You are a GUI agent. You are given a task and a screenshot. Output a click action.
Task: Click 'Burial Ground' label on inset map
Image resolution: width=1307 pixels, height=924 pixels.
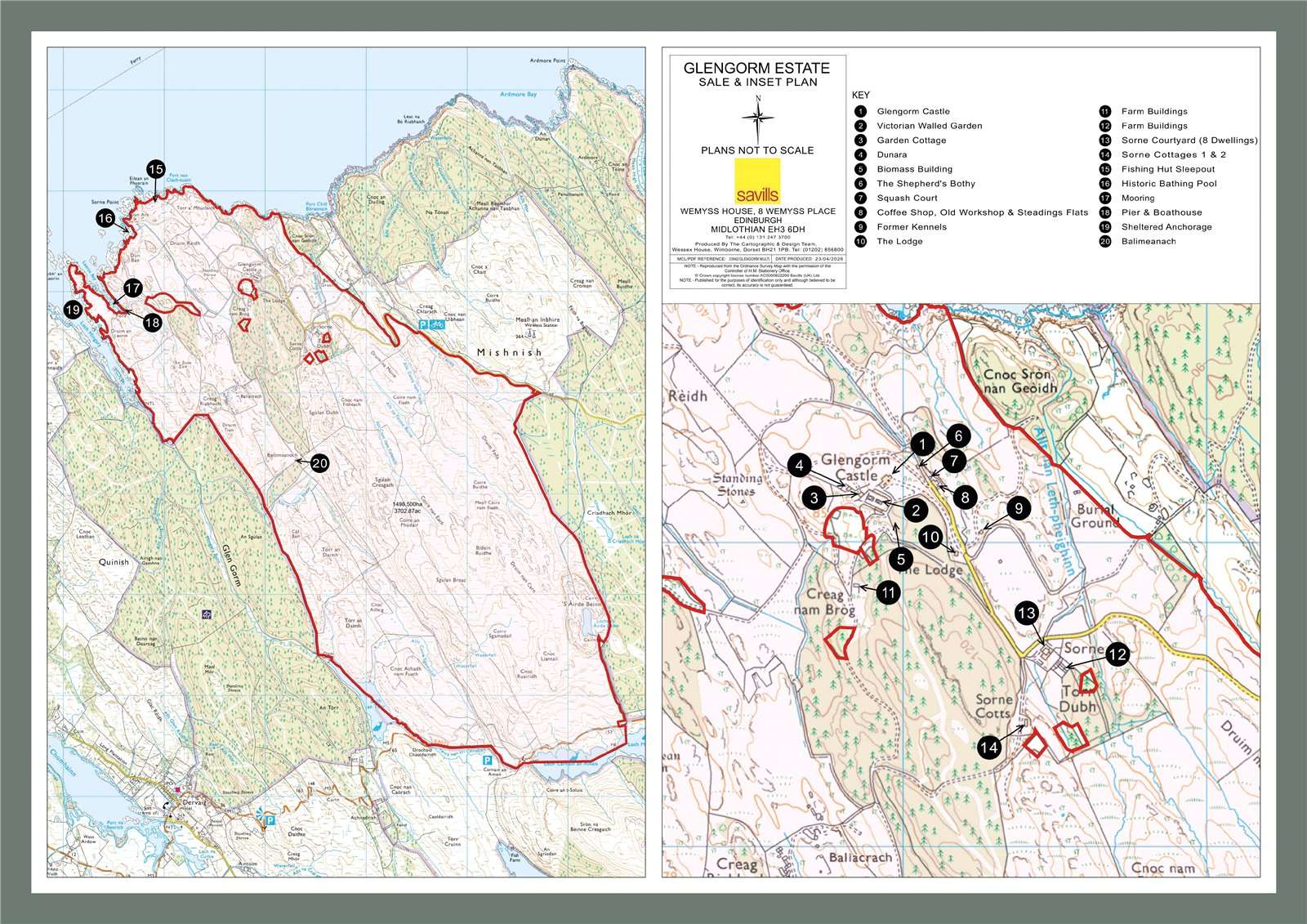pos(1095,515)
